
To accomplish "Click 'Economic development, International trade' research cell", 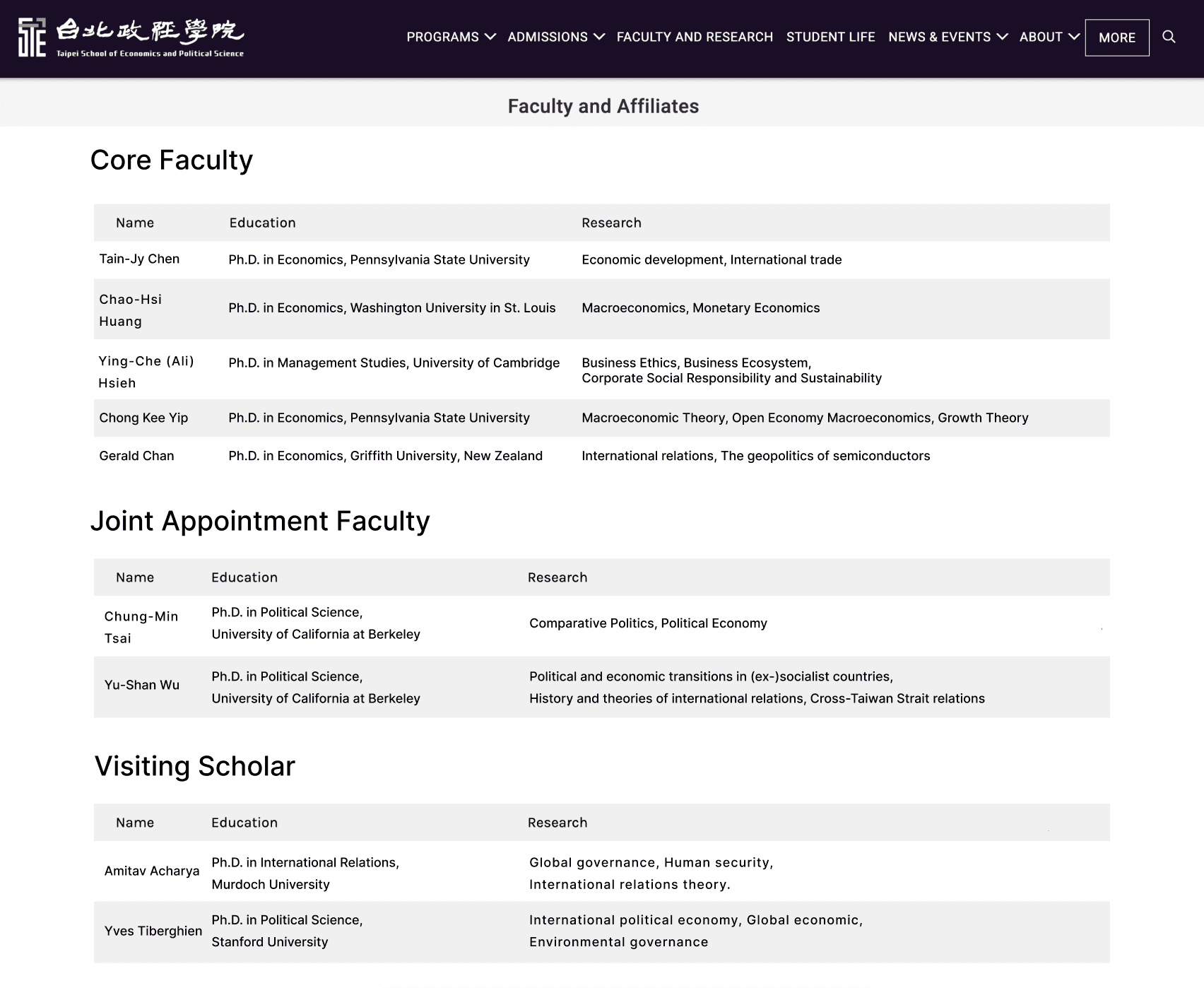I will (712, 259).
